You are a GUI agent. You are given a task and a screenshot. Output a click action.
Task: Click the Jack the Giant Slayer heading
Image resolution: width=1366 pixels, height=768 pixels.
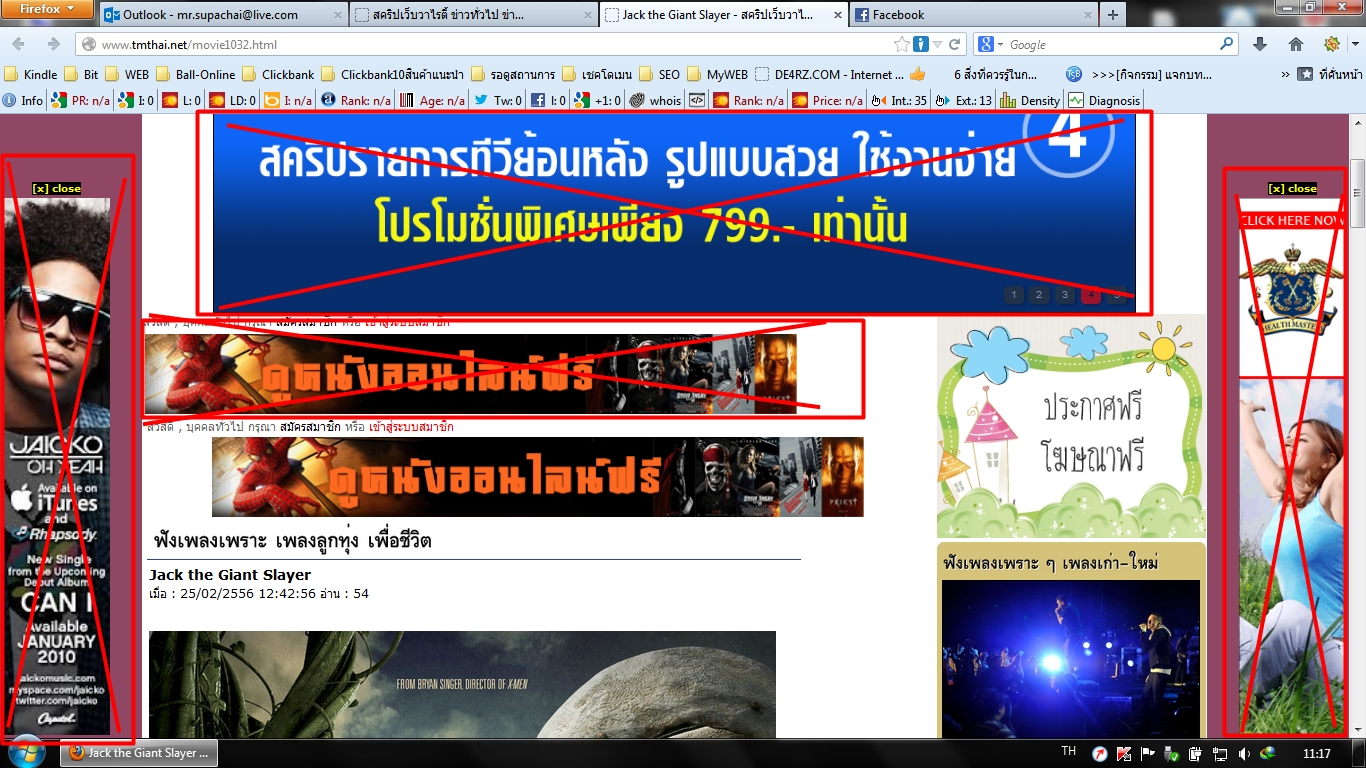point(230,575)
